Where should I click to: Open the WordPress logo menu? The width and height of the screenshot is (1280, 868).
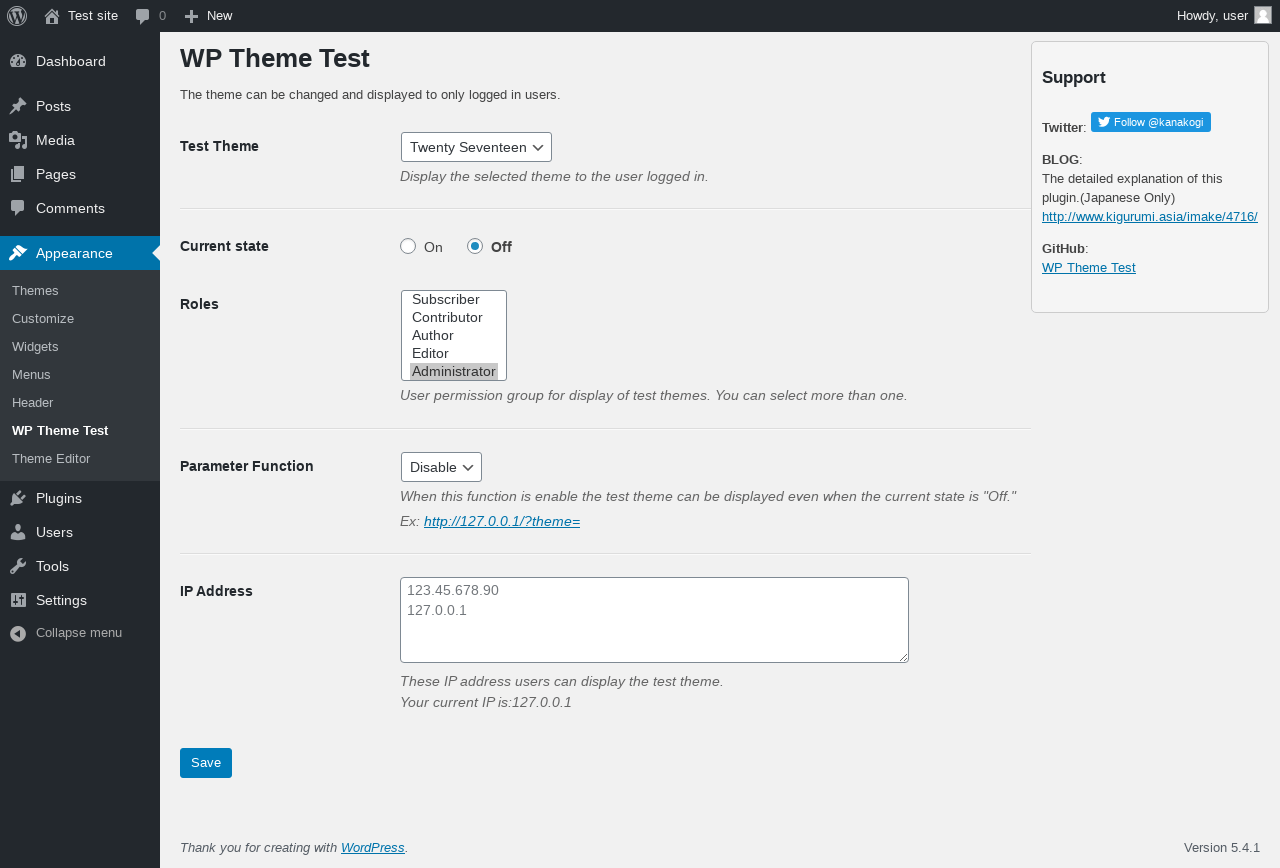tap(17, 16)
